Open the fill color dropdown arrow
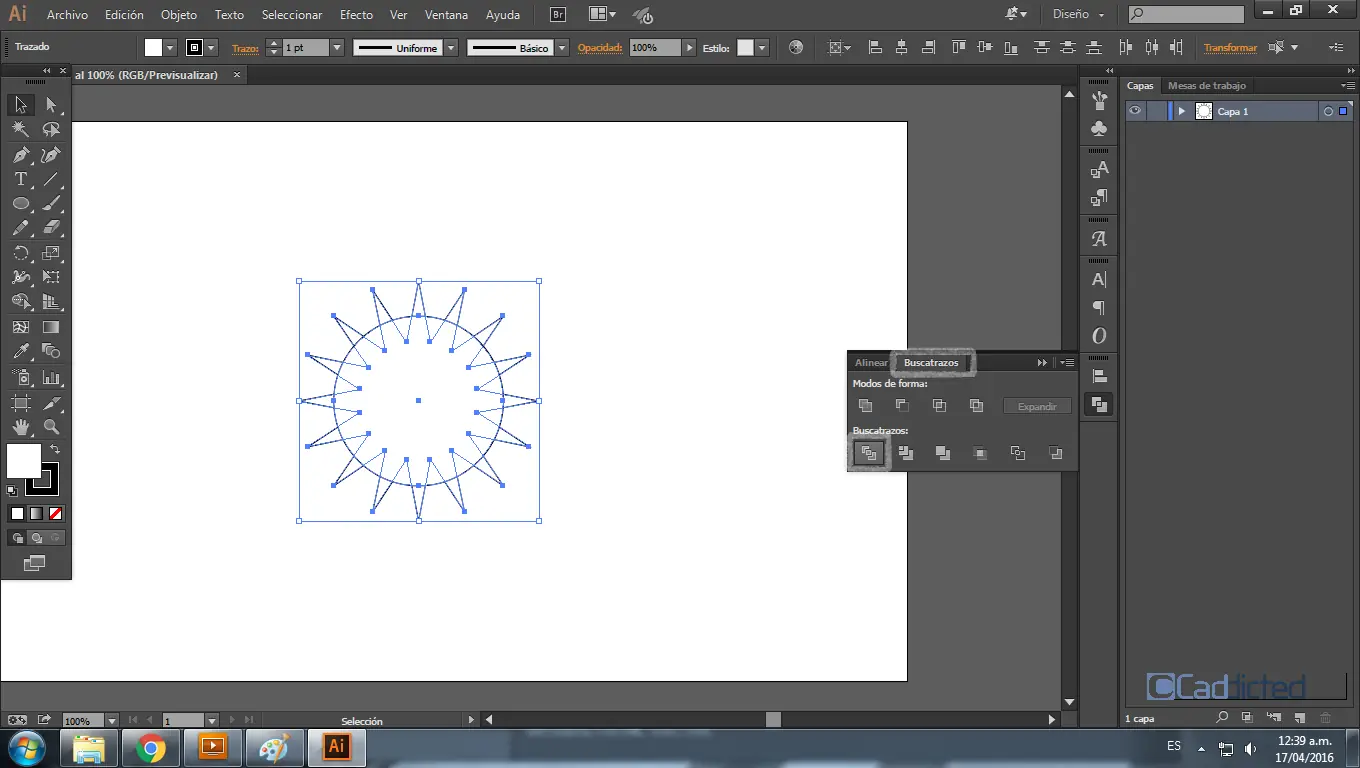 coord(170,48)
